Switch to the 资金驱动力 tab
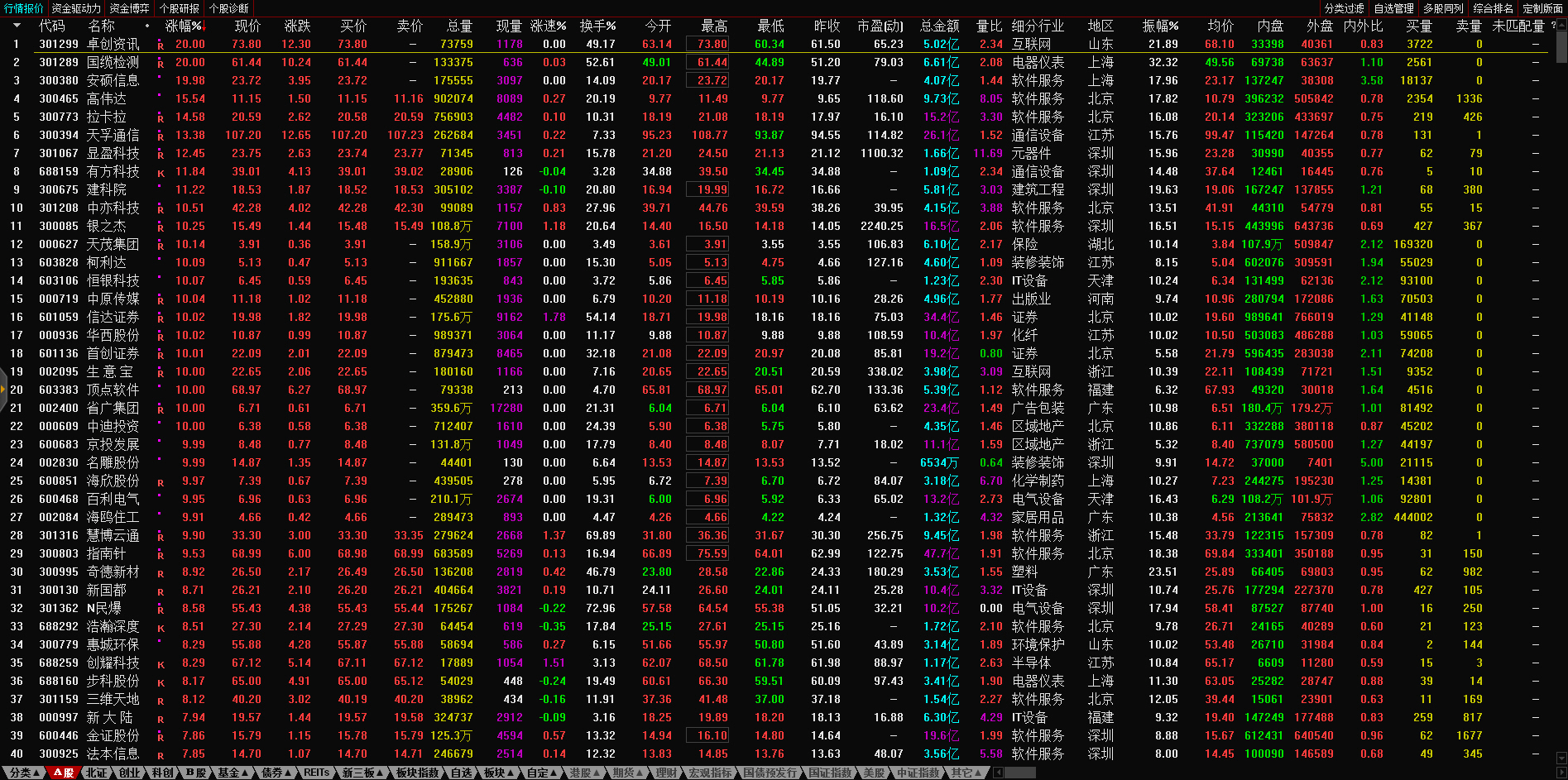Viewport: 1568px width, 780px height. point(76,8)
